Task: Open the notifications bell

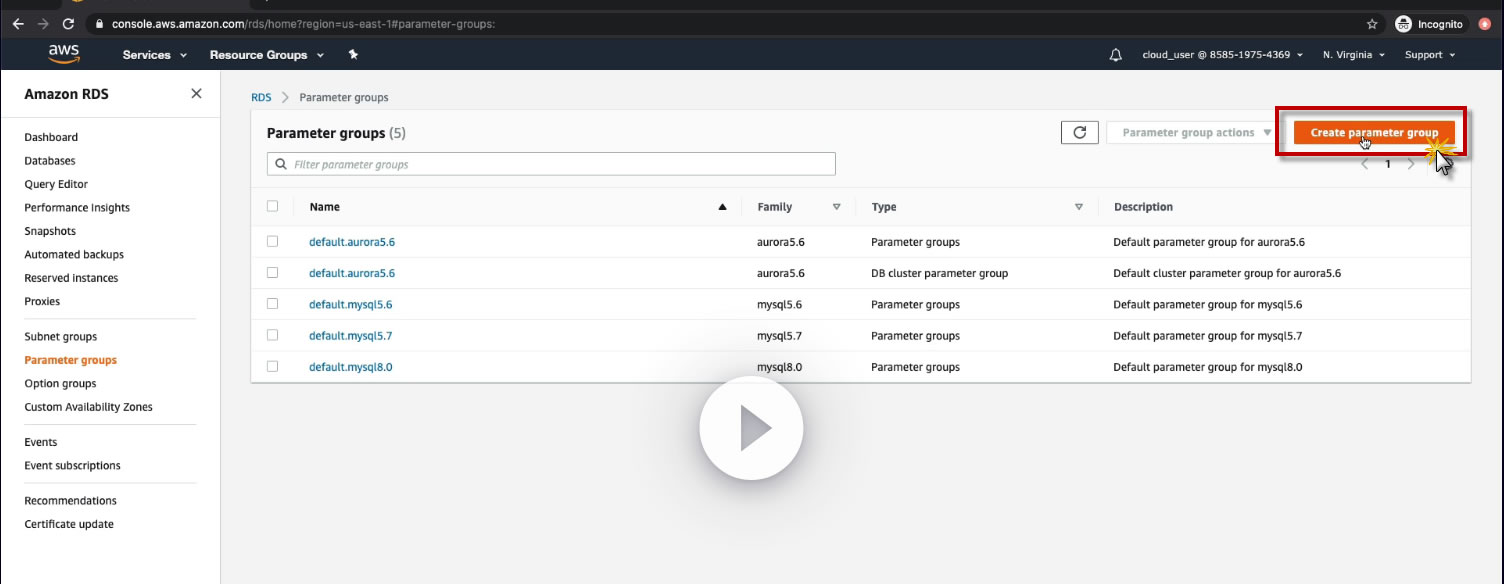Action: click(x=1116, y=55)
